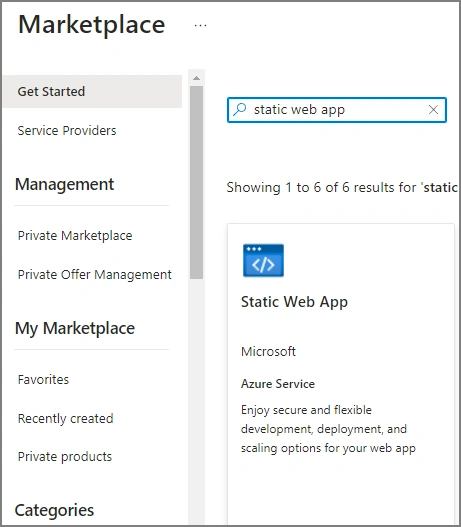Focus the 'static web app' search field
The width and height of the screenshot is (461, 527).
(337, 110)
